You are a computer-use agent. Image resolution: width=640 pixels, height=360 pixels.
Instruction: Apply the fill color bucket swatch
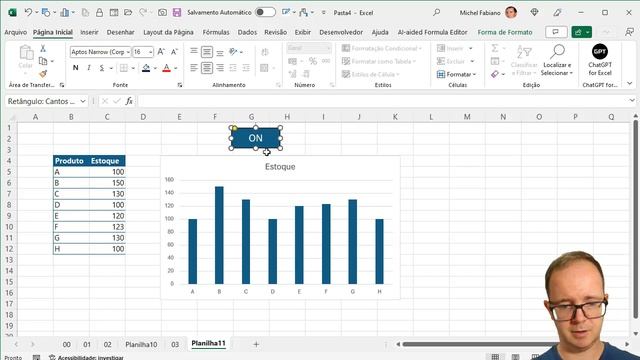pyautogui.click(x=146, y=68)
